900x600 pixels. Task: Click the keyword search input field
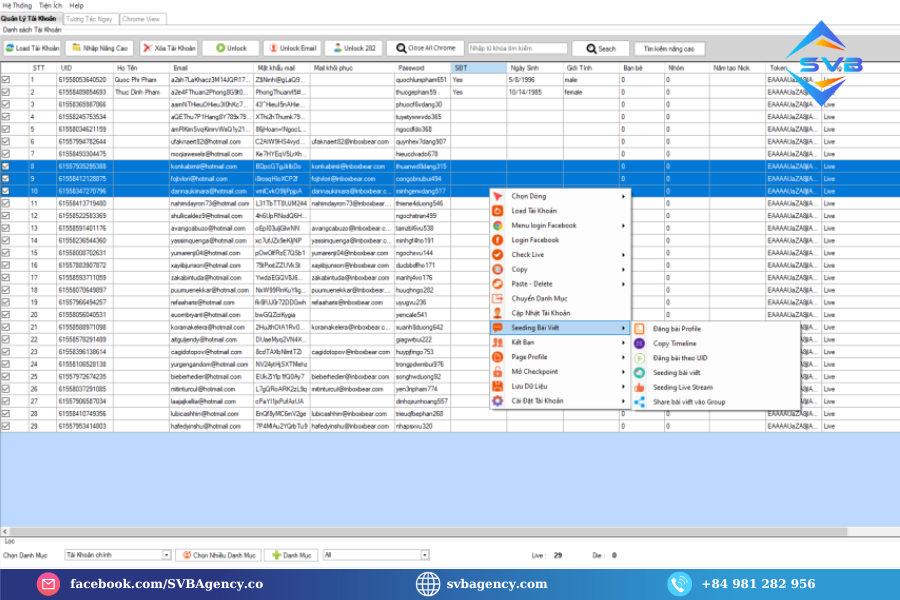[x=517, y=48]
